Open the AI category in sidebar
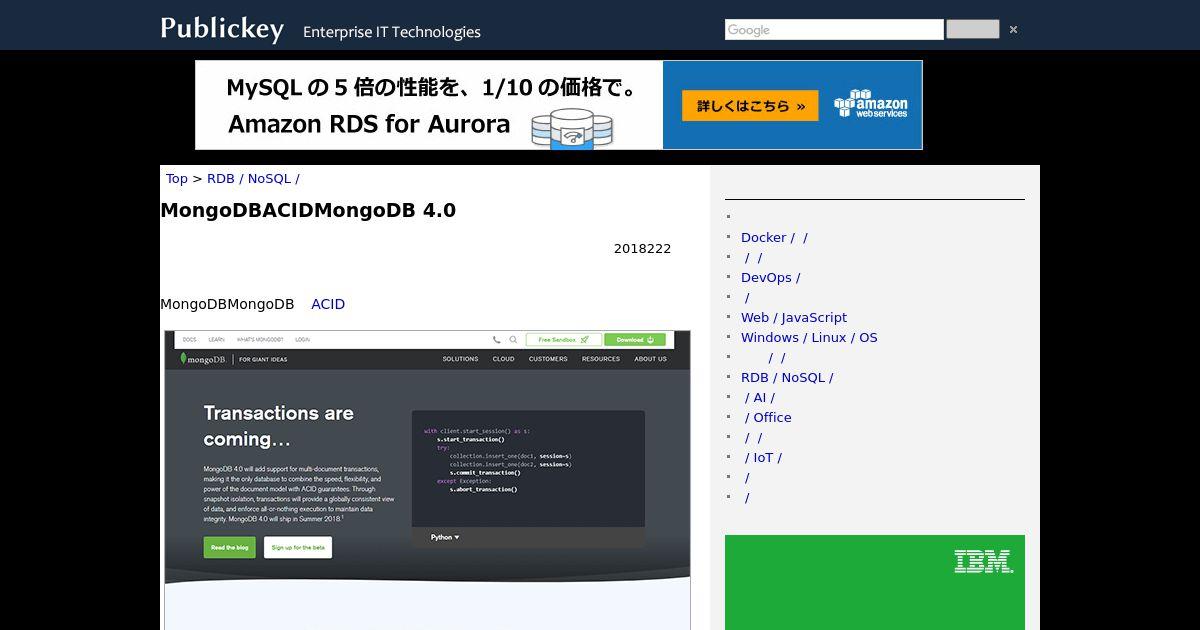Image resolution: width=1200 pixels, height=630 pixels. pyautogui.click(x=760, y=398)
